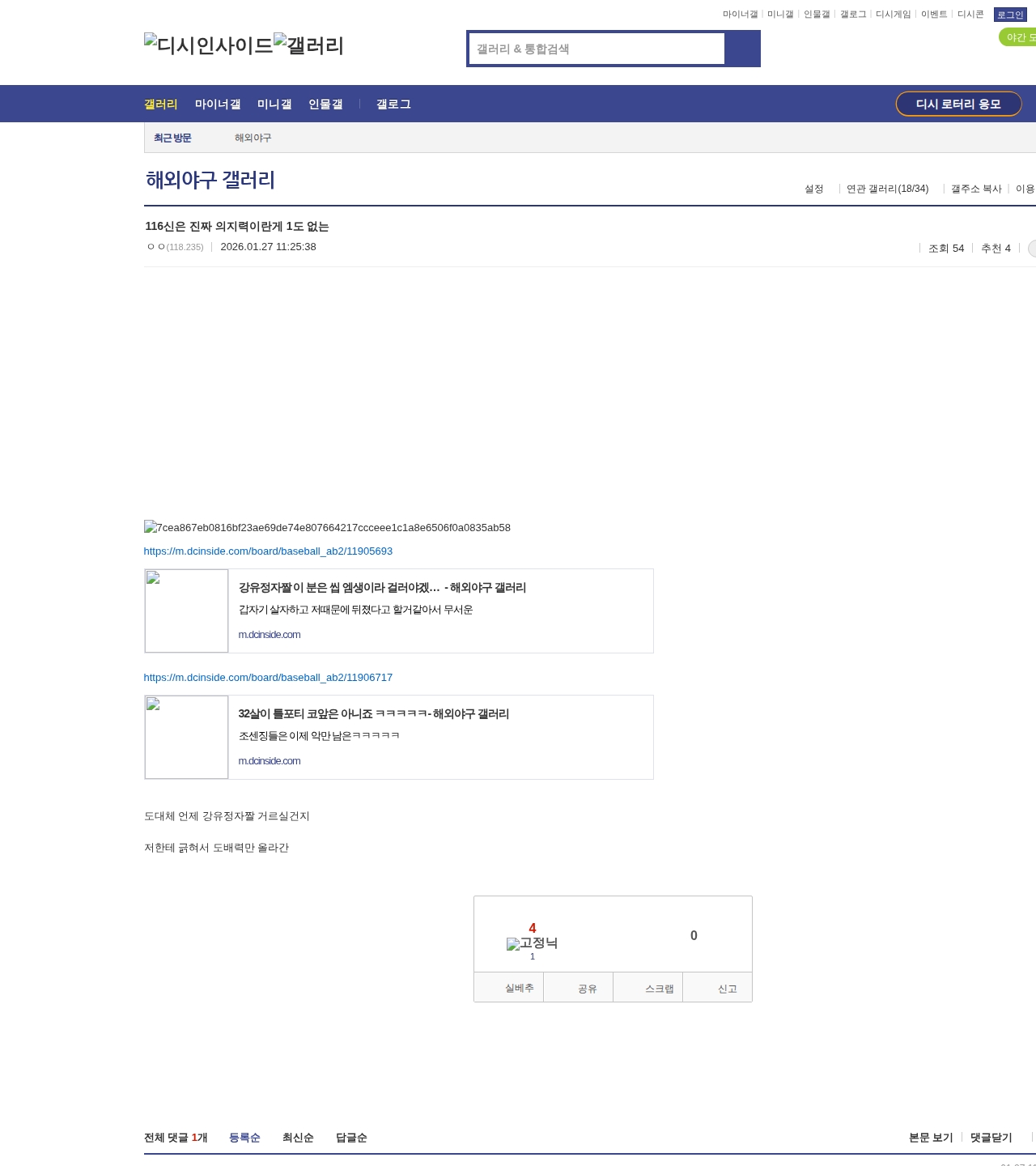Open link ending in baseball_ab2/11905693
The width and height of the screenshot is (1036, 1166).
click(x=268, y=551)
